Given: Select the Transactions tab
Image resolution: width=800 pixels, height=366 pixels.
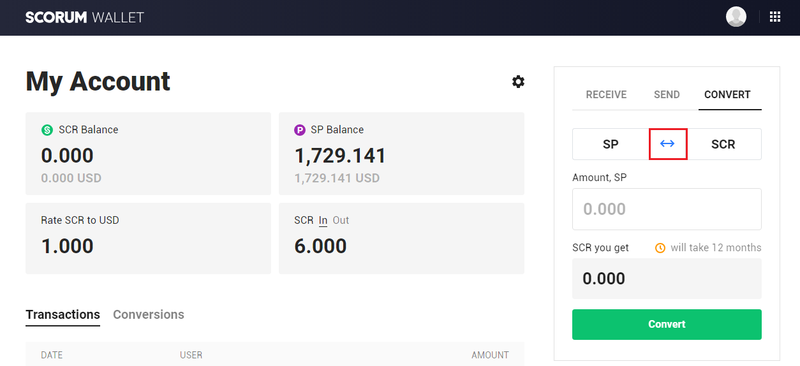Looking at the screenshot, I should pos(63,314).
